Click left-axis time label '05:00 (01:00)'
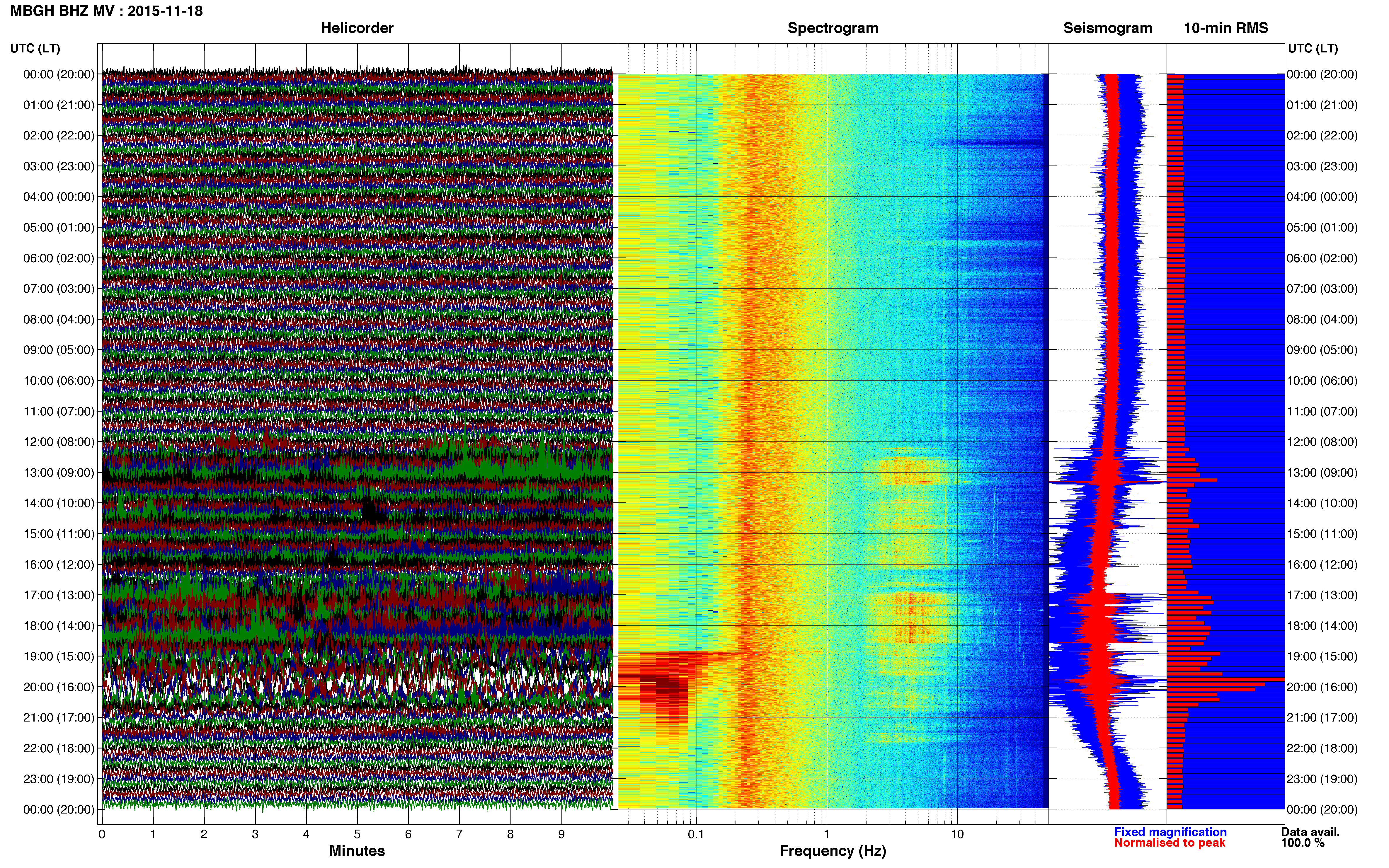This screenshot has height=868, width=1389. (59, 227)
